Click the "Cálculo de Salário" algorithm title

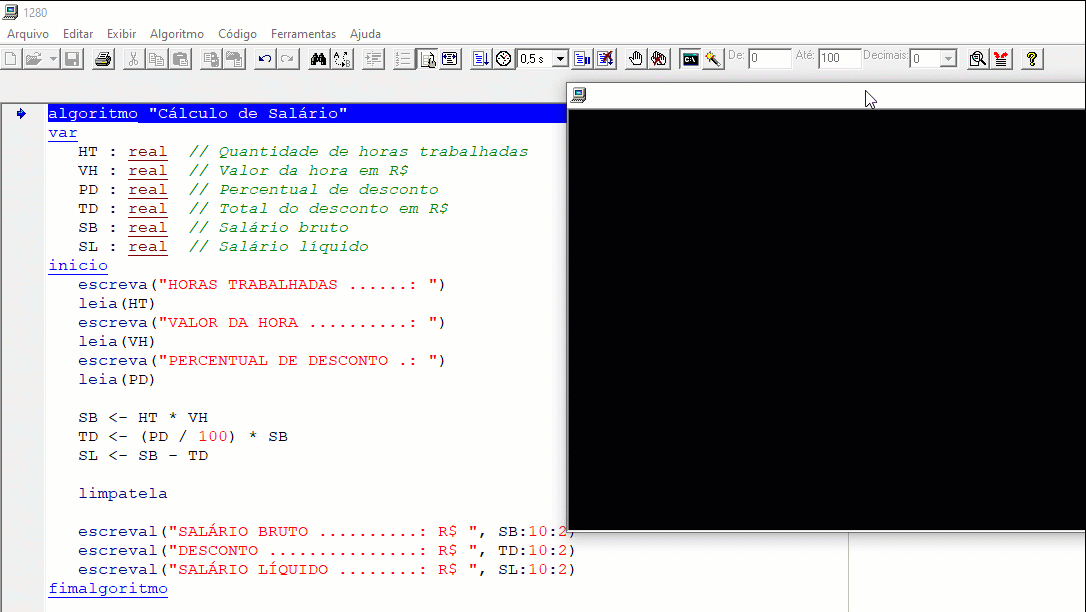pos(247,114)
